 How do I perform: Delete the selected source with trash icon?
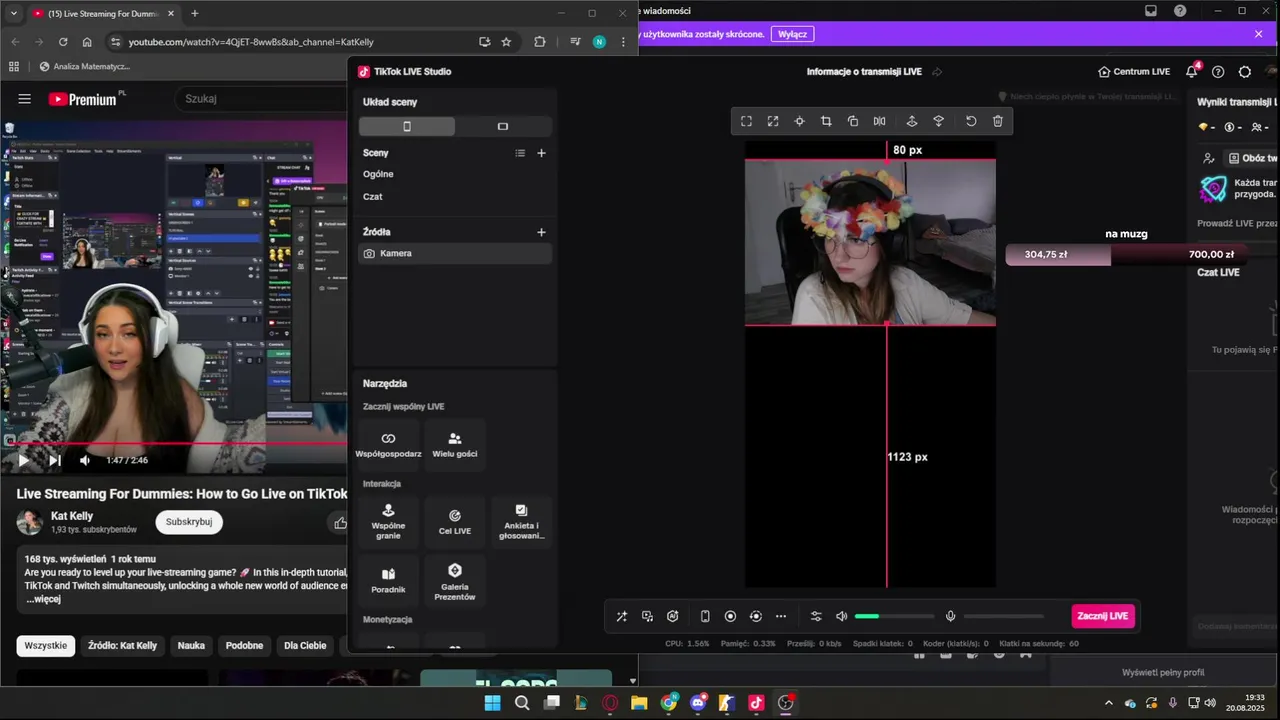click(998, 121)
